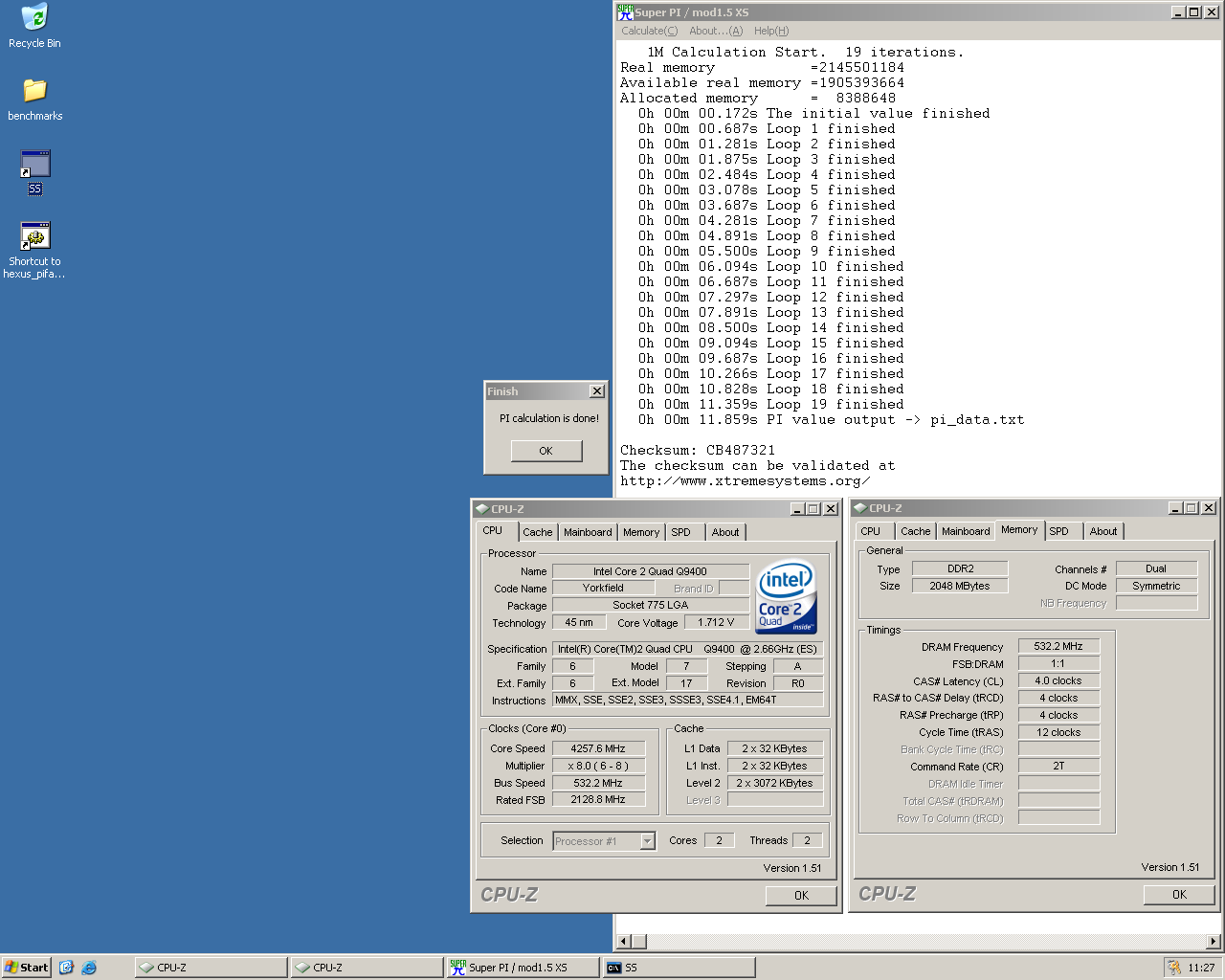
Task: Click the left CPU-Z title bar icon
Action: point(482,509)
